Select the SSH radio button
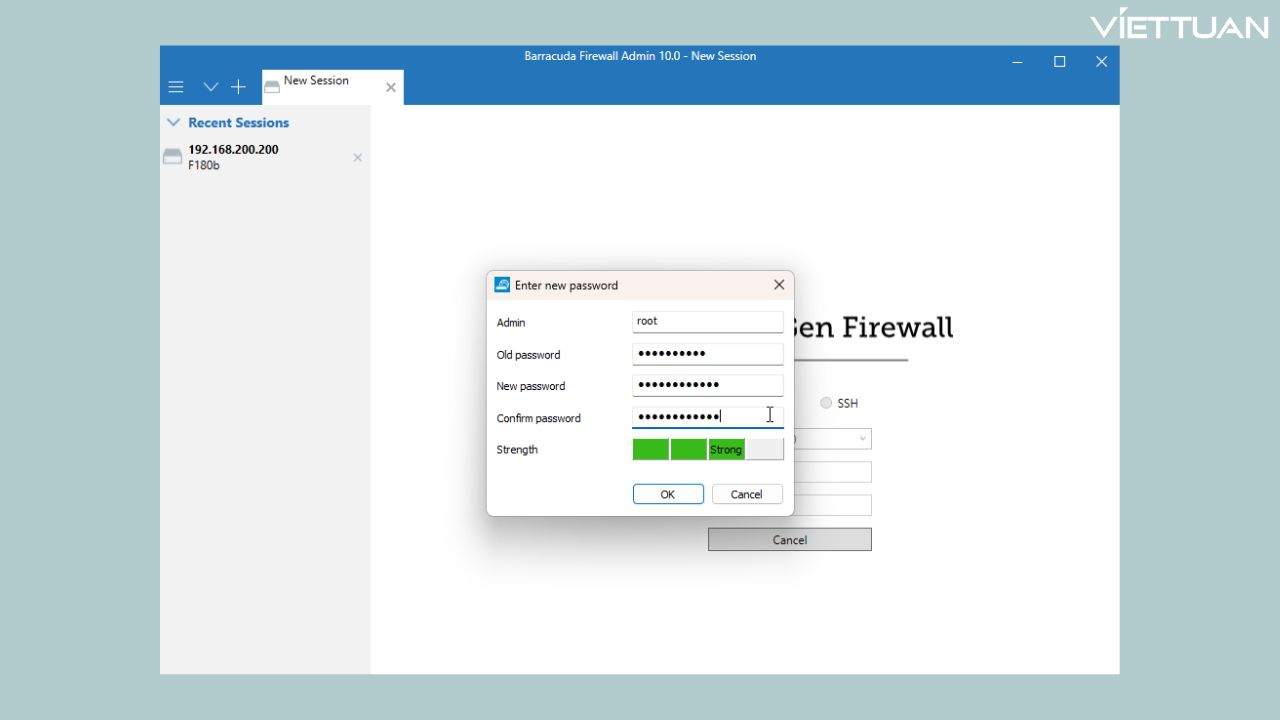The height and width of the screenshot is (720, 1280). (826, 403)
